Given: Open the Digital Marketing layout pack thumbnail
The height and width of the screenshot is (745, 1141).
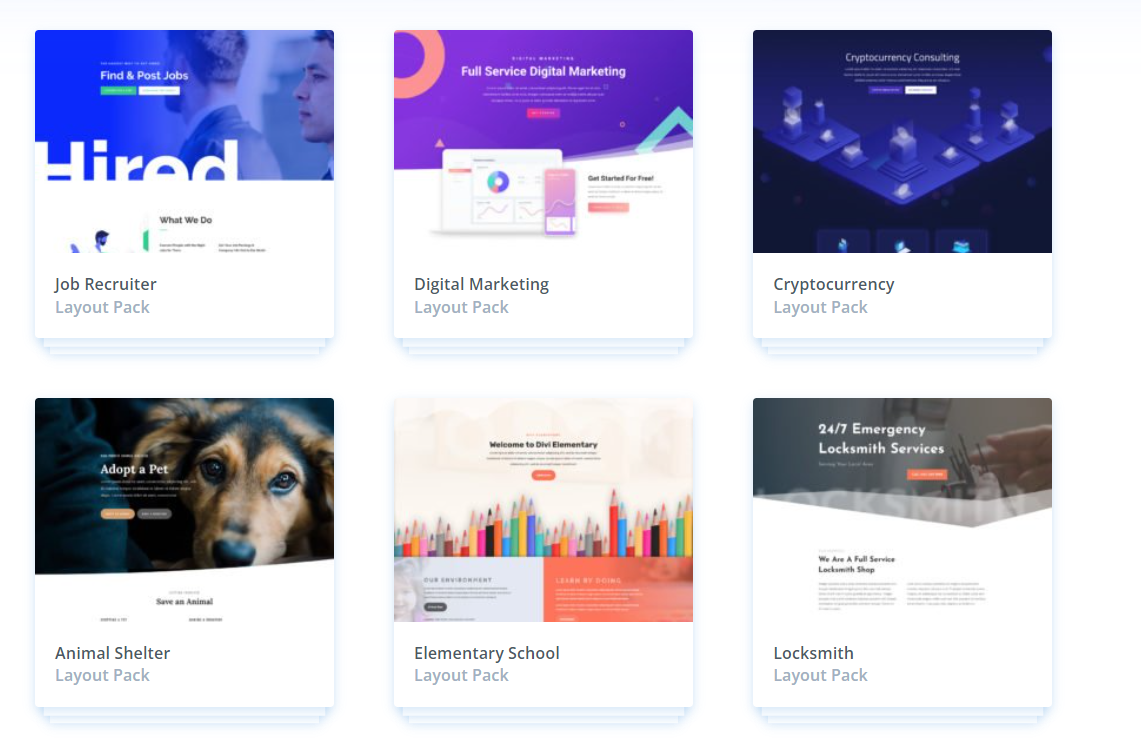Looking at the screenshot, I should tap(543, 141).
